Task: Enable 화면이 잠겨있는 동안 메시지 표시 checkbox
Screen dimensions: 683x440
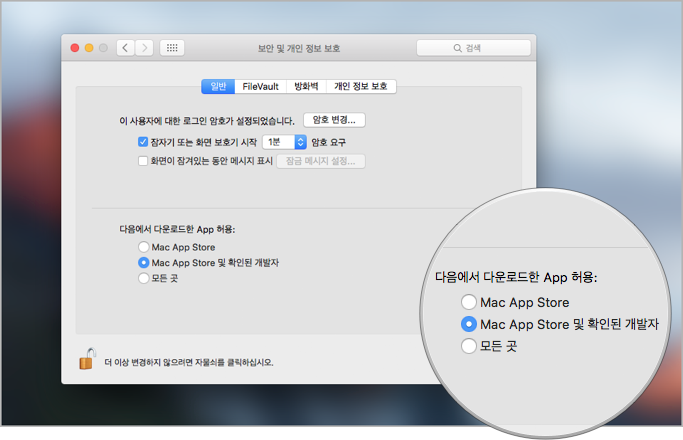Action: (x=143, y=161)
